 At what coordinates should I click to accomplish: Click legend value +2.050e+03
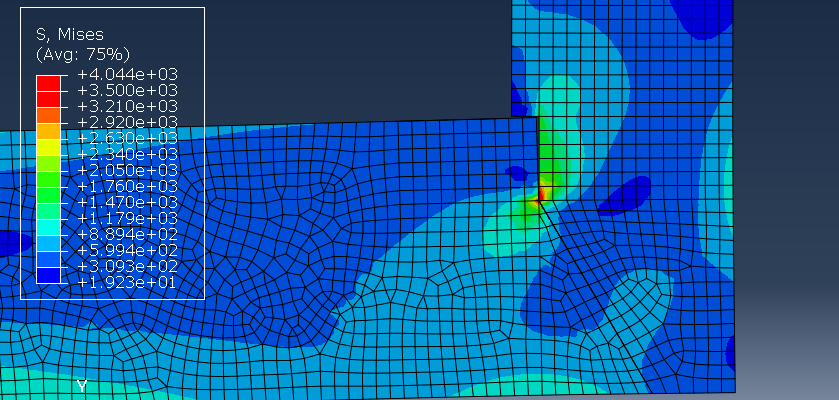click(x=127, y=170)
